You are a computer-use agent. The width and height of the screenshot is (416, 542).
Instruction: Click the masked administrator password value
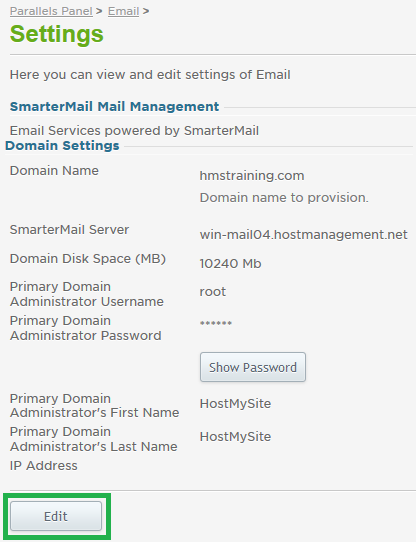(216, 323)
